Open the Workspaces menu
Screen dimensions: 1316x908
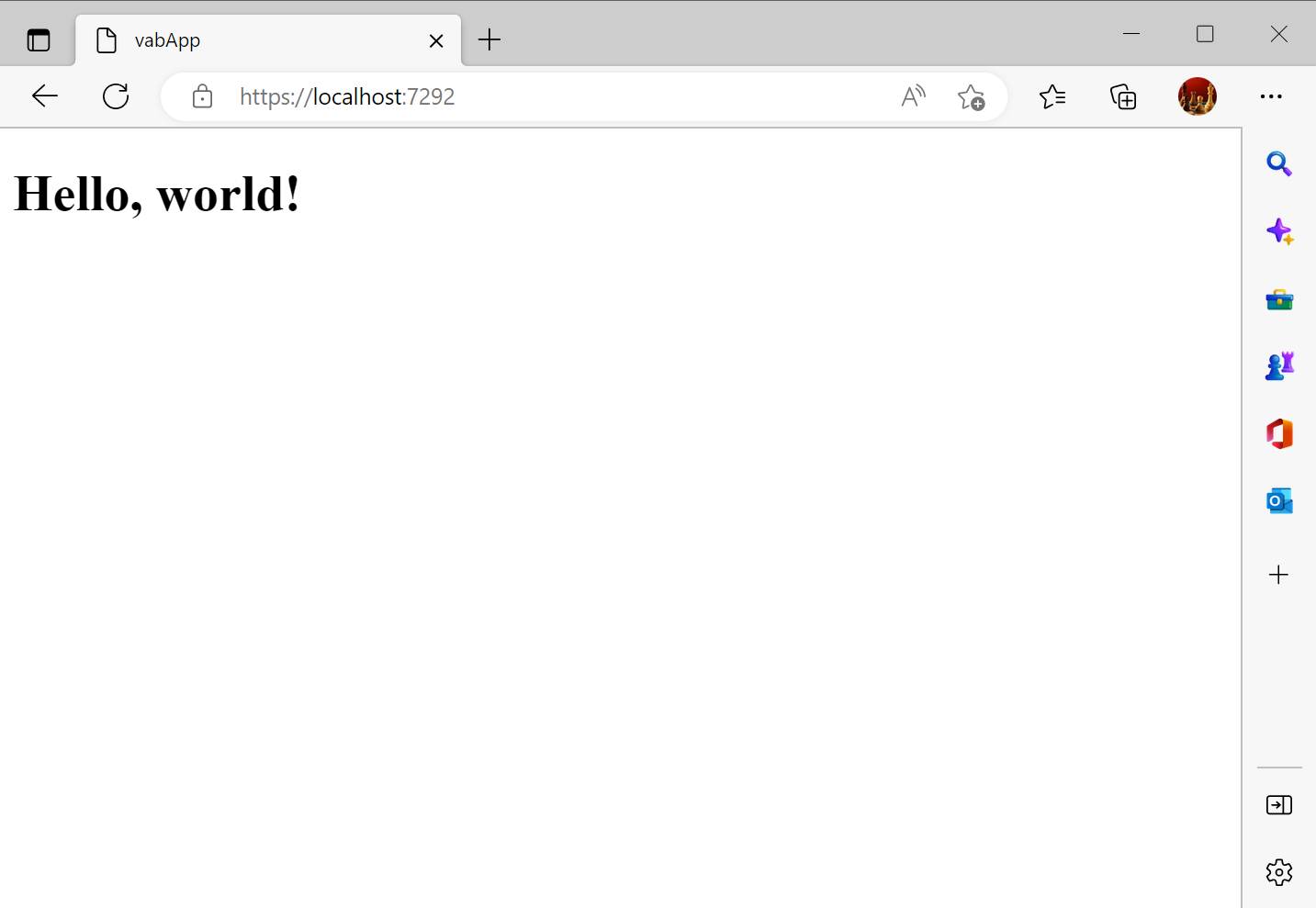click(x=38, y=39)
